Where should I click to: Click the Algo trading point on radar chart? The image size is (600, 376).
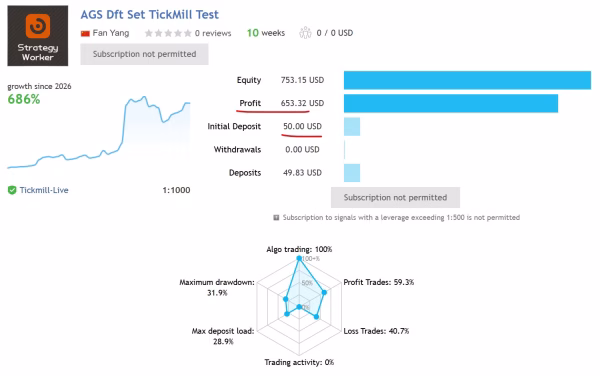[299, 259]
